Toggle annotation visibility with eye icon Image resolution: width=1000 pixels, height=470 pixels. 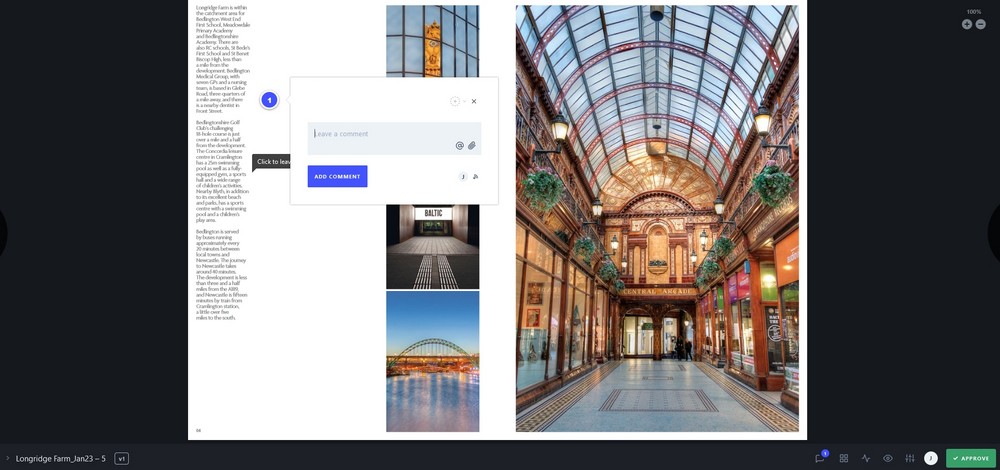(x=888, y=458)
